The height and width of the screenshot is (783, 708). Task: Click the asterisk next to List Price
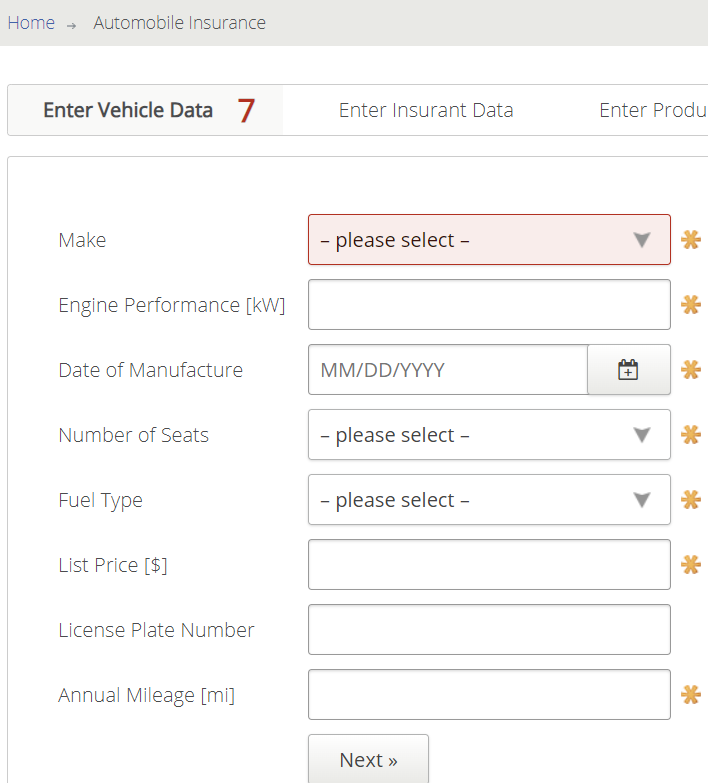click(691, 565)
